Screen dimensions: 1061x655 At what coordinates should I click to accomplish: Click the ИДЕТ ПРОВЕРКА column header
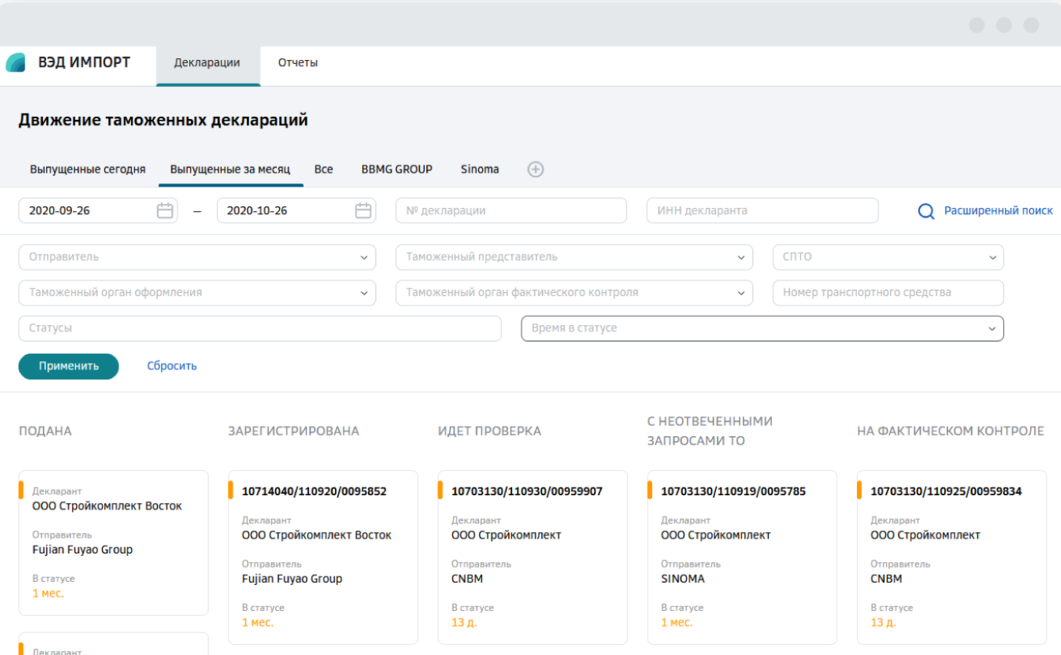(x=489, y=431)
